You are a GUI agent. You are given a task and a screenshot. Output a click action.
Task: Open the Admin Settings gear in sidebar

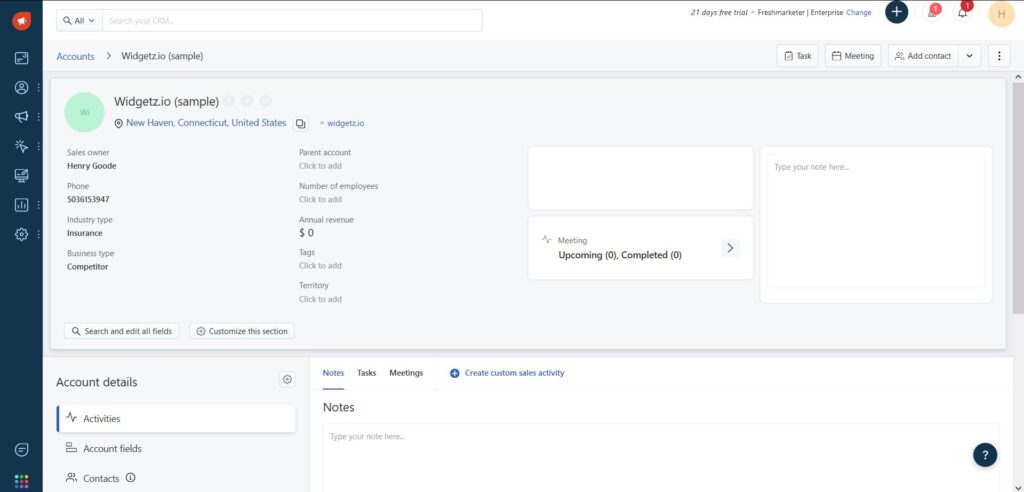tap(22, 234)
